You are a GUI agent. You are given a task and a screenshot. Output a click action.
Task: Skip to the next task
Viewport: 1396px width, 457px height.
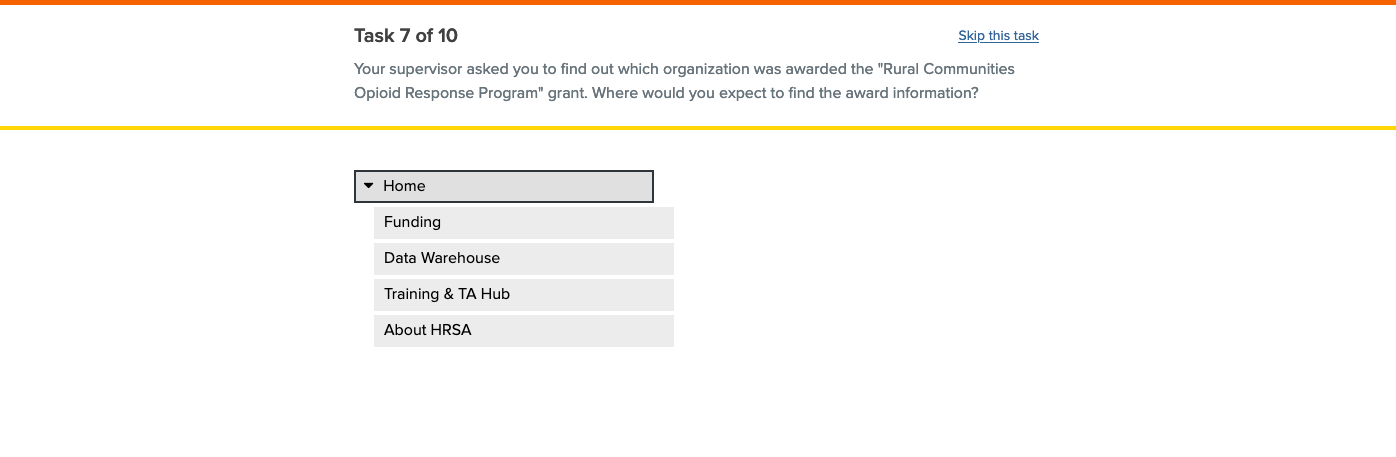tap(998, 36)
